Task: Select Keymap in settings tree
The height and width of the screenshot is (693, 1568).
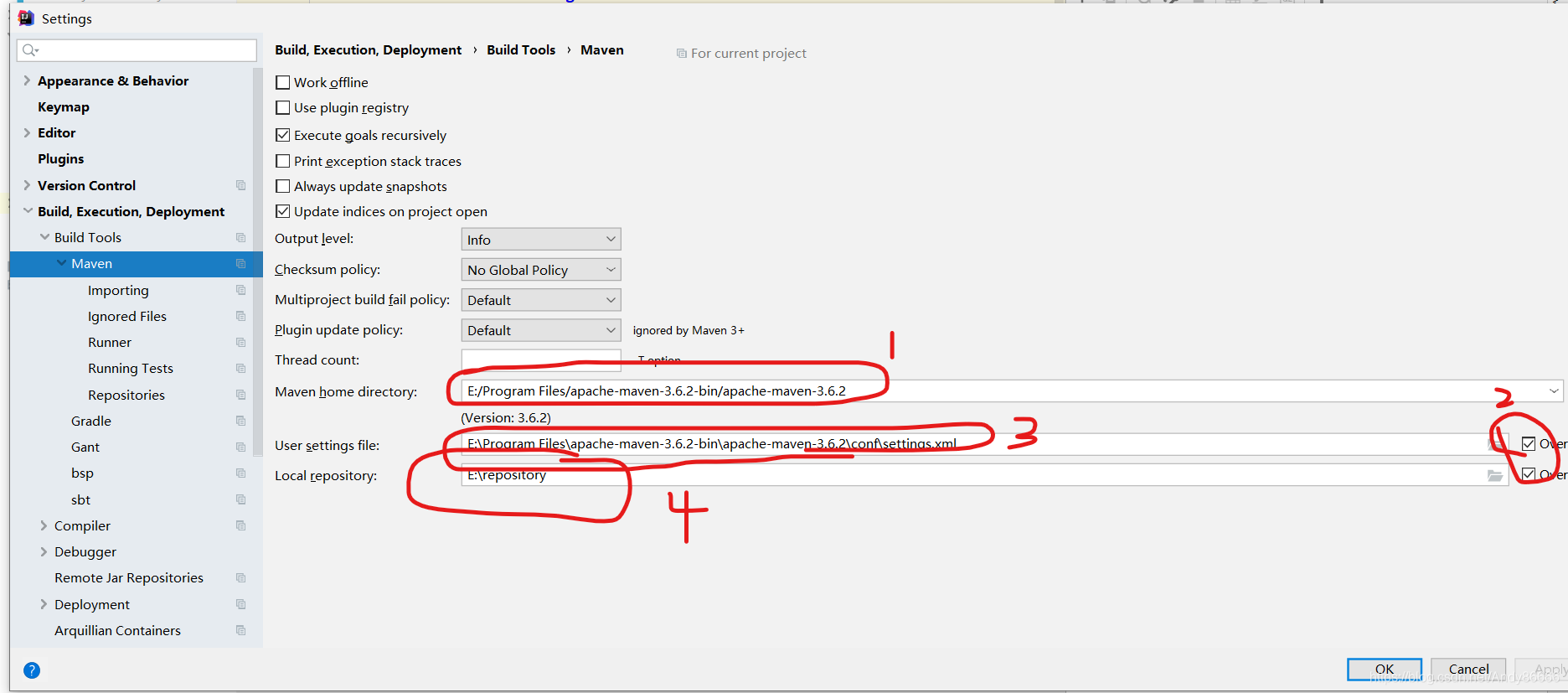Action: tap(64, 106)
